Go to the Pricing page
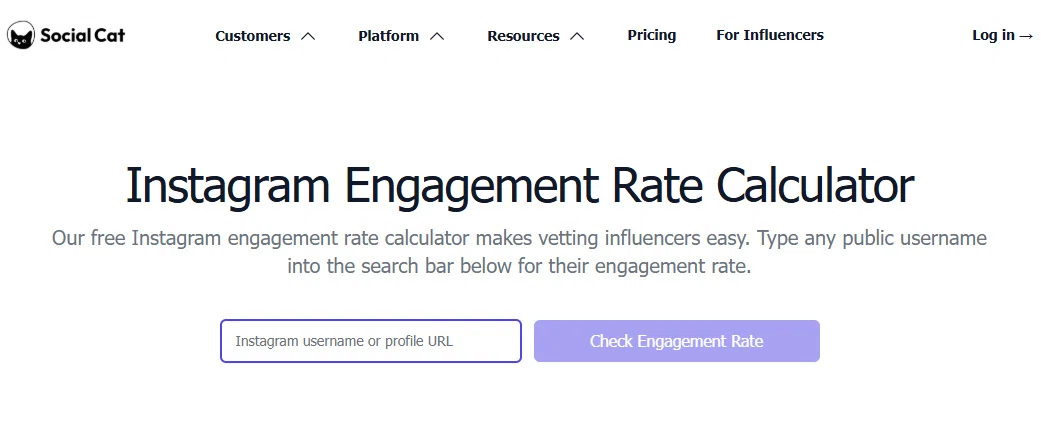This screenshot has width=1041, height=442. (x=652, y=35)
